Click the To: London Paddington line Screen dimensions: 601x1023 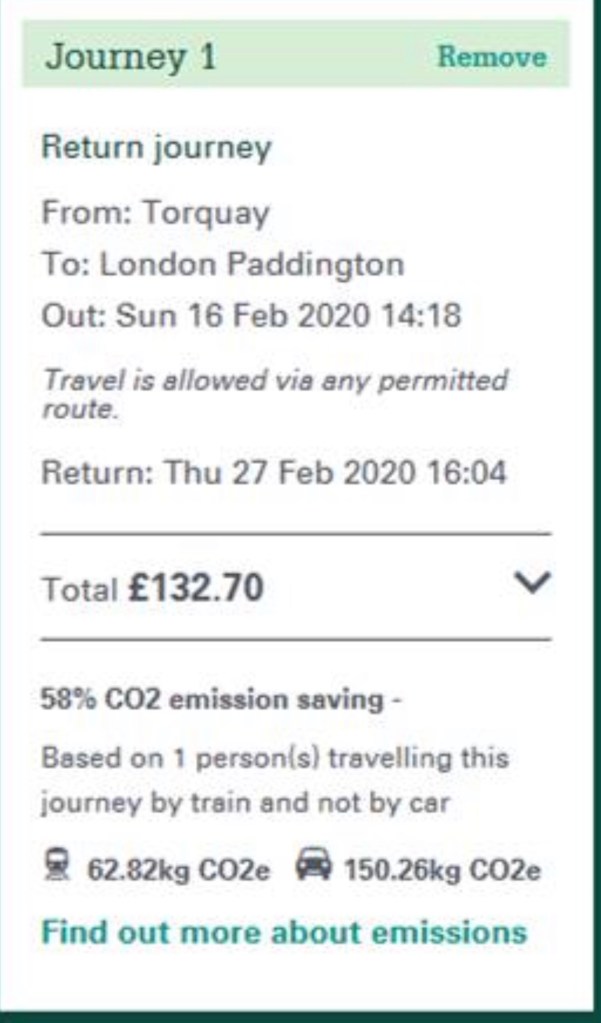[222, 265]
